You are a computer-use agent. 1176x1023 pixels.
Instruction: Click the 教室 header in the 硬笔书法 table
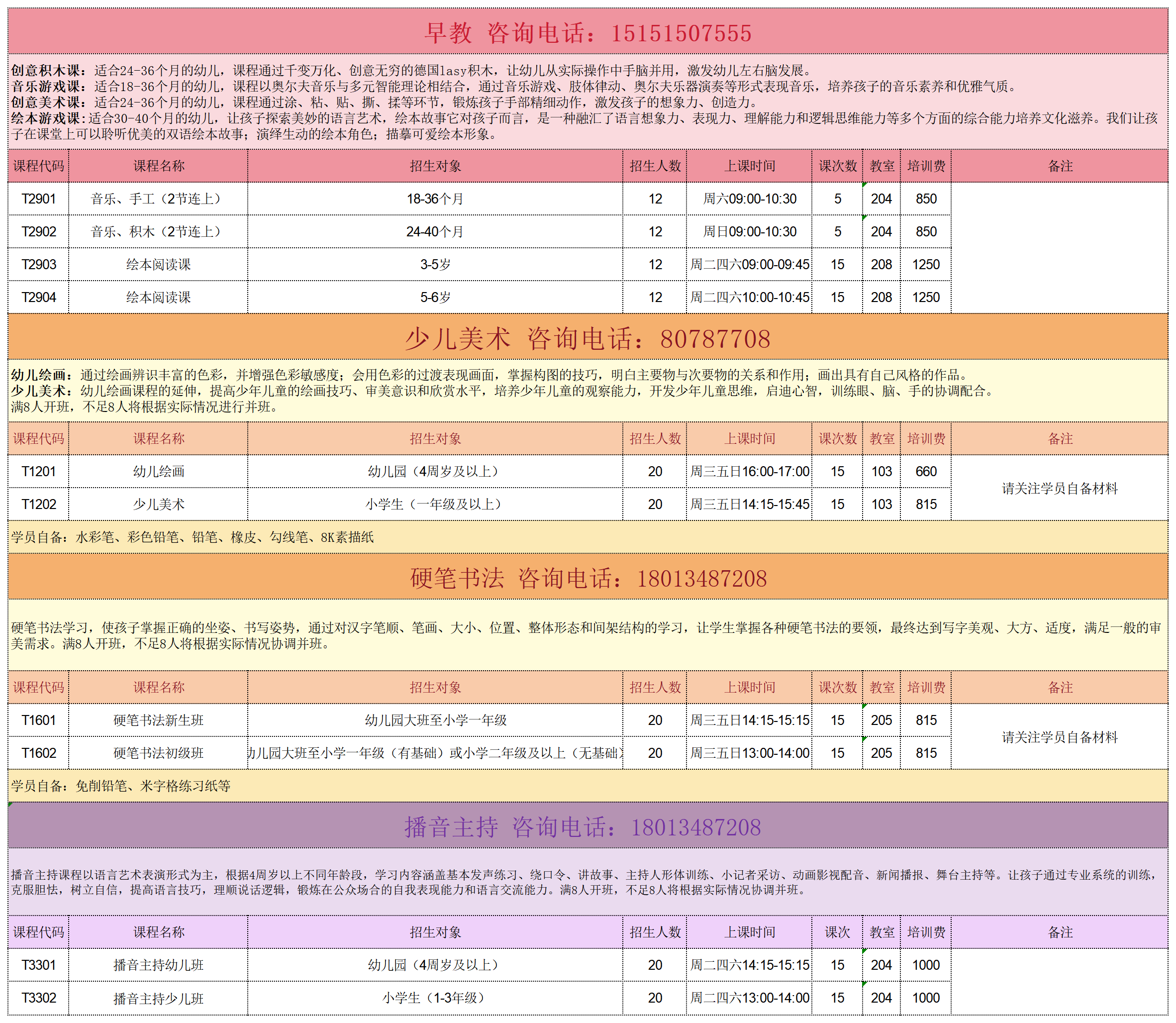click(x=882, y=687)
